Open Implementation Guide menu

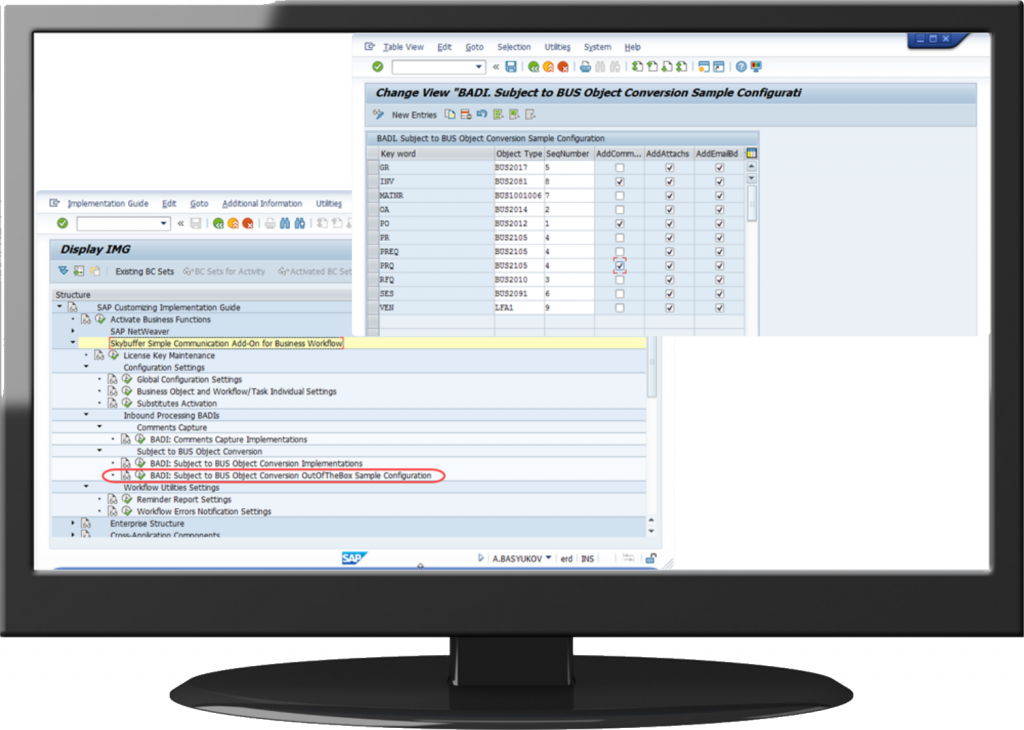(x=108, y=204)
